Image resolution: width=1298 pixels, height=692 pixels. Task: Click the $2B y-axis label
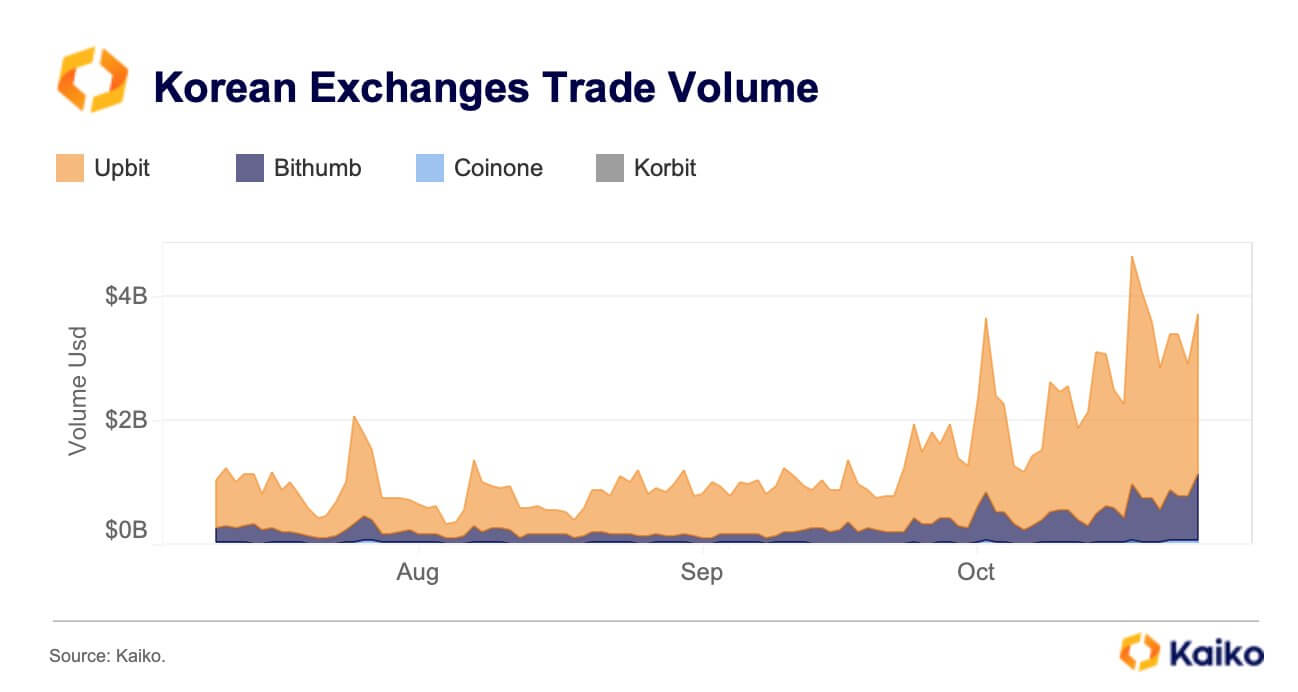click(125, 420)
